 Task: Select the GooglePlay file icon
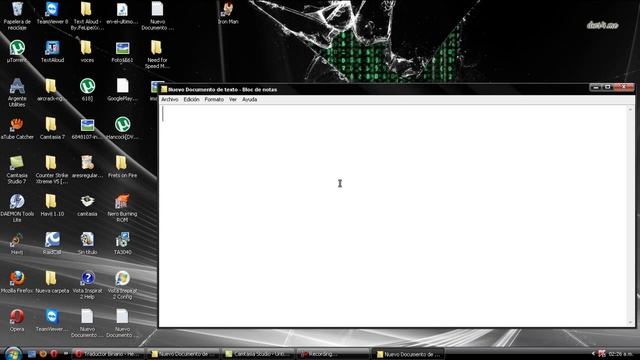tap(122, 90)
